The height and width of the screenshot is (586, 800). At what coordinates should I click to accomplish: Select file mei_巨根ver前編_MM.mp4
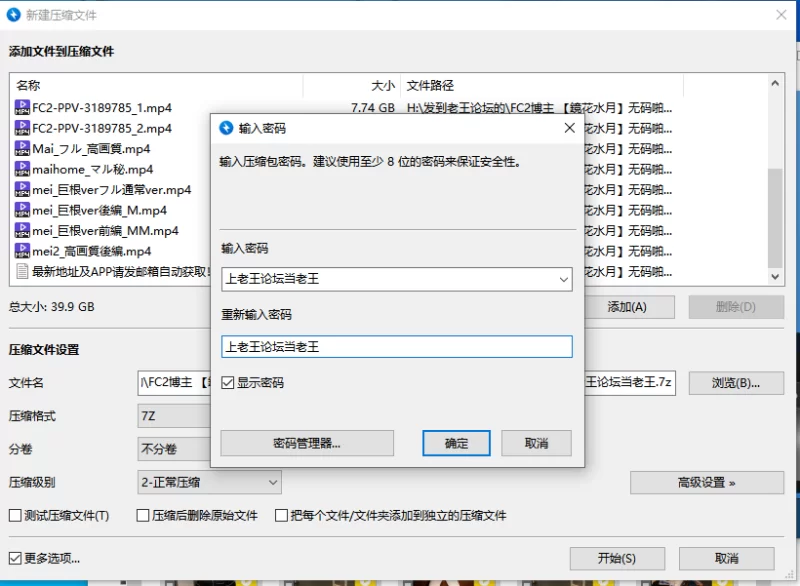tap(105, 231)
